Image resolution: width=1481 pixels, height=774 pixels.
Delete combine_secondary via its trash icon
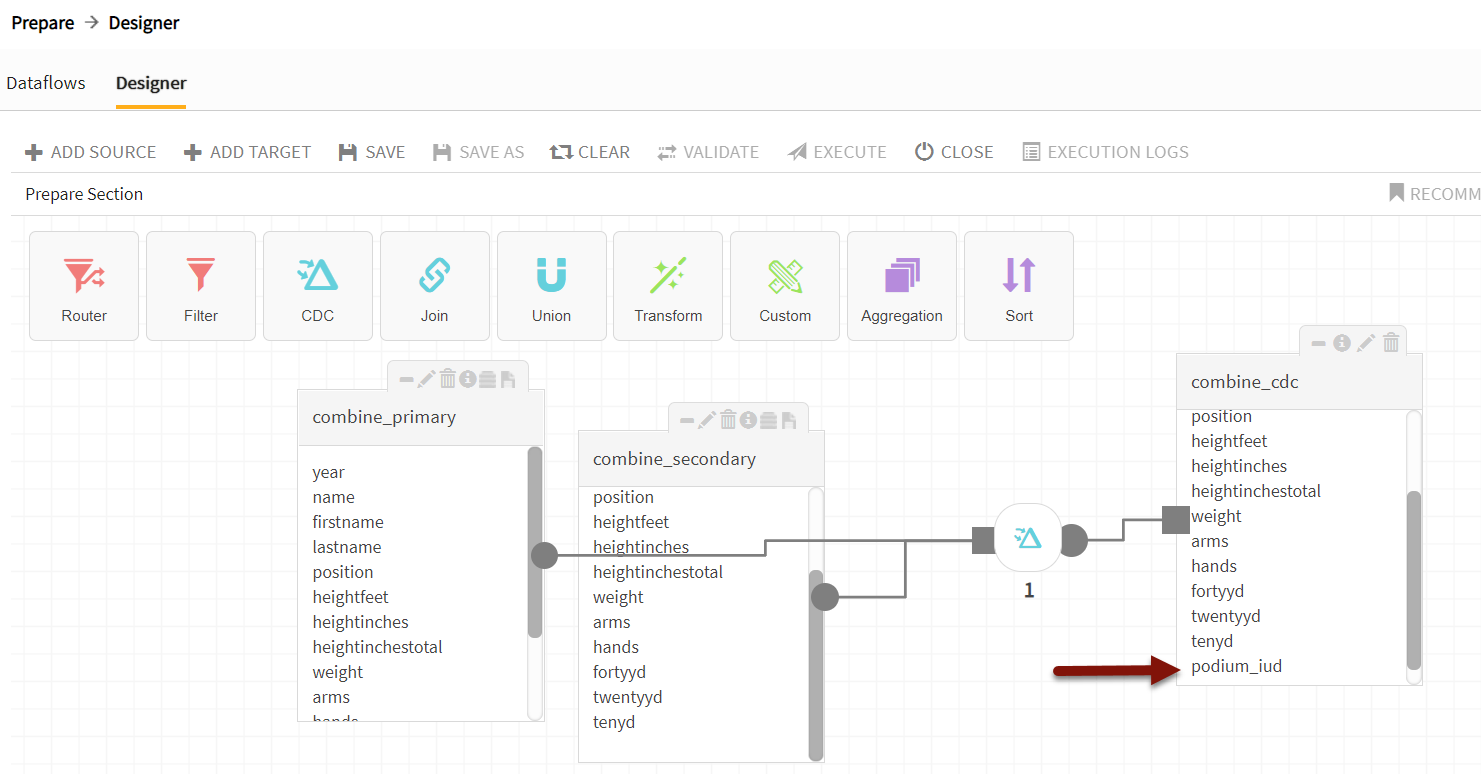[x=726, y=418]
